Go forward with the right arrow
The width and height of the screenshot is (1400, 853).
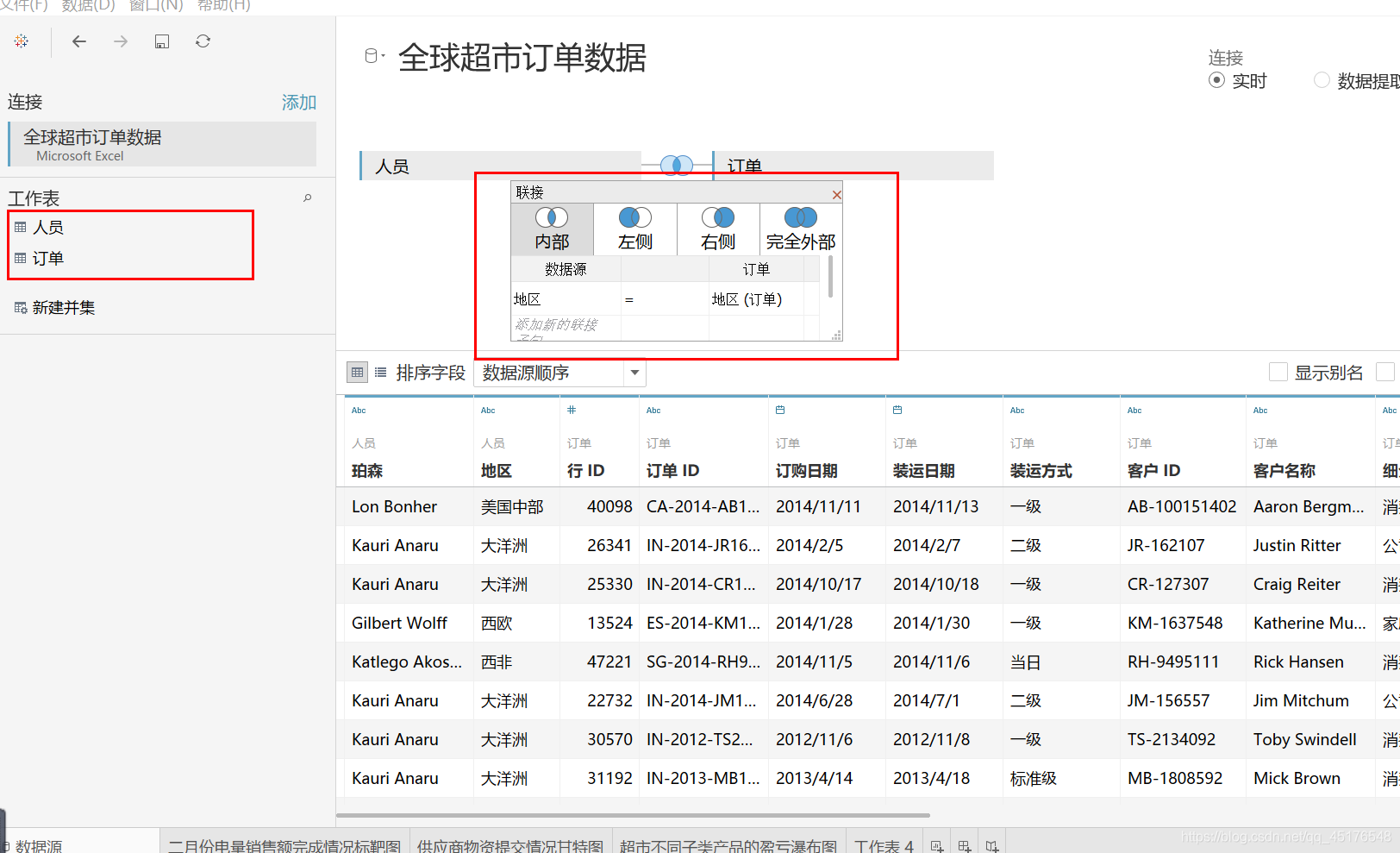click(x=121, y=41)
